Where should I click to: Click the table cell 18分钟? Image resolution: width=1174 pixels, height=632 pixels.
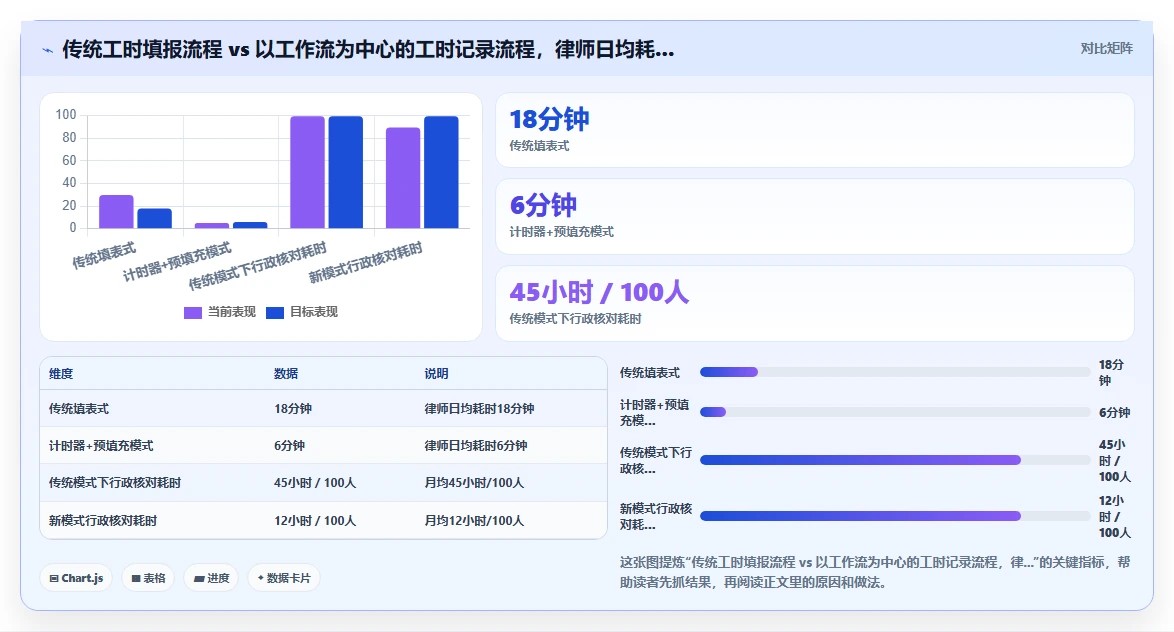[293, 409]
